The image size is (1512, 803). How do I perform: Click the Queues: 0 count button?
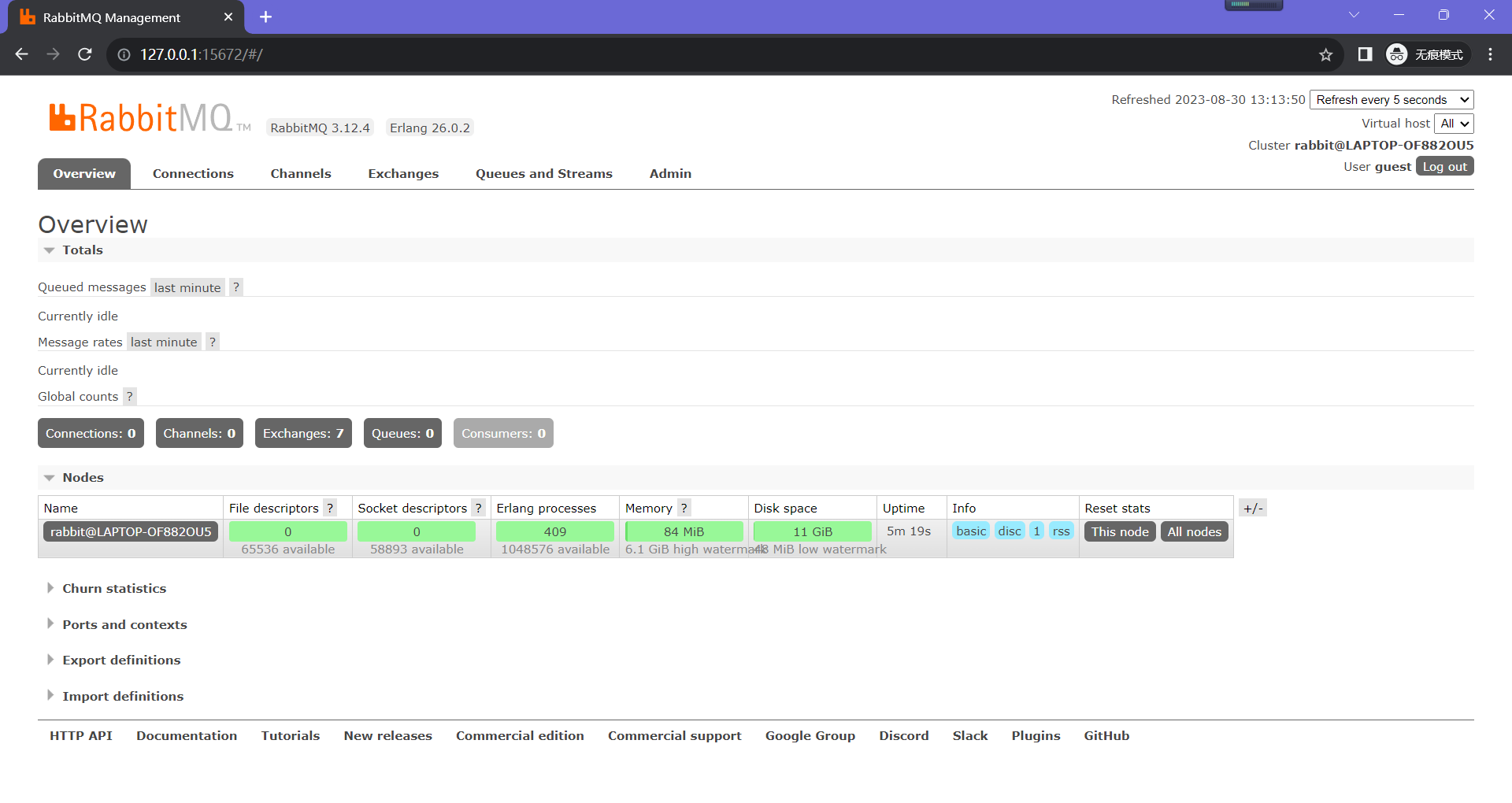(x=402, y=433)
